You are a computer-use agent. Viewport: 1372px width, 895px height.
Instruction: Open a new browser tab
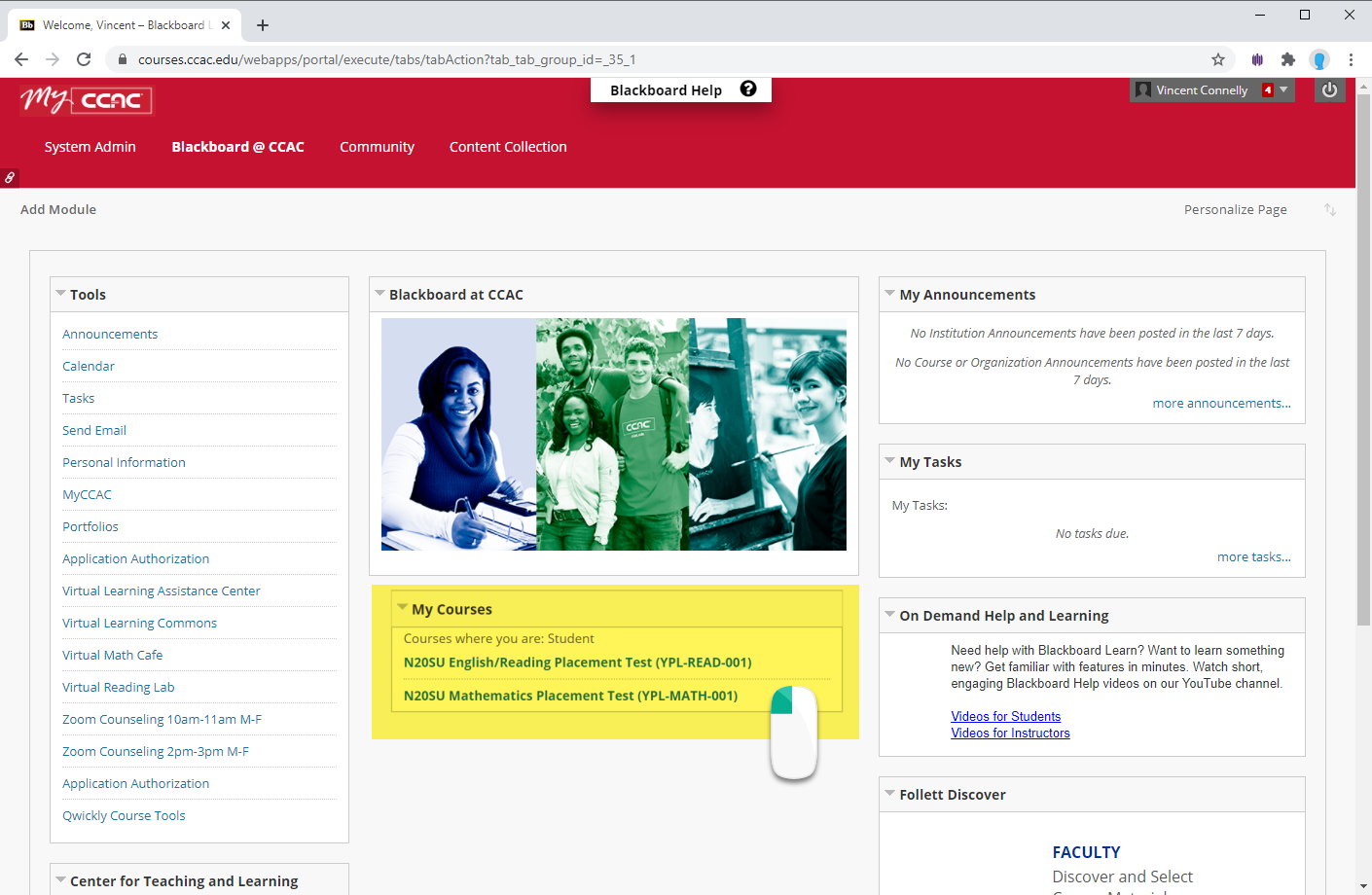[263, 25]
